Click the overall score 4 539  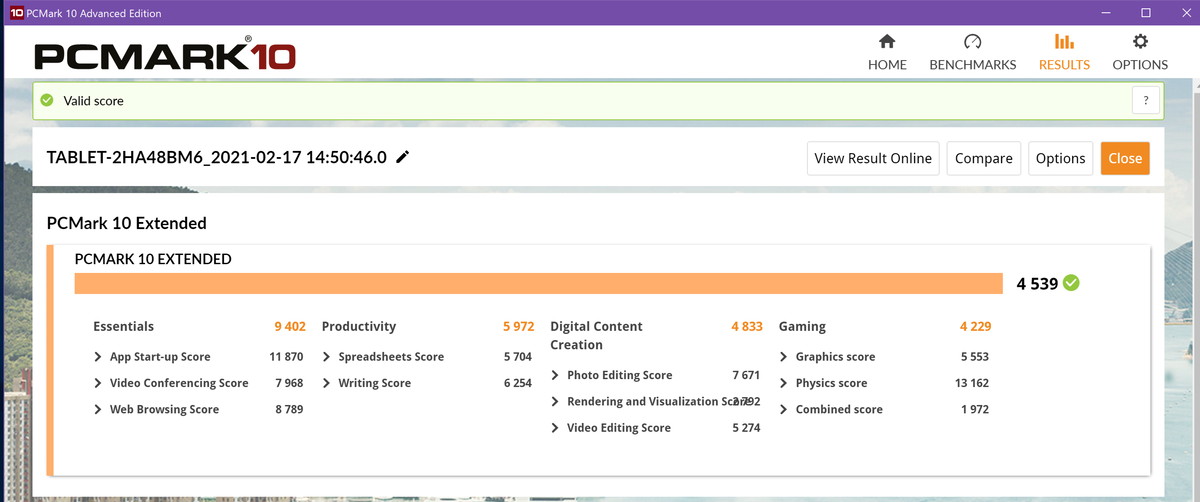pos(1037,284)
